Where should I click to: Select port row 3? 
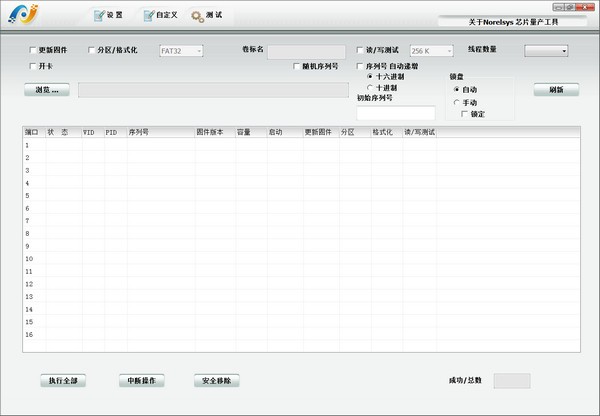(x=302, y=170)
